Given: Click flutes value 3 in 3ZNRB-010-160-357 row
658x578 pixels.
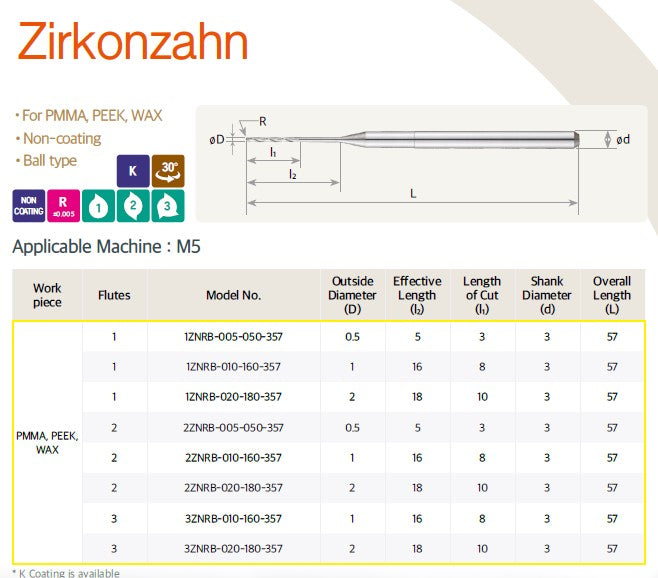Looking at the screenshot, I should (114, 519).
